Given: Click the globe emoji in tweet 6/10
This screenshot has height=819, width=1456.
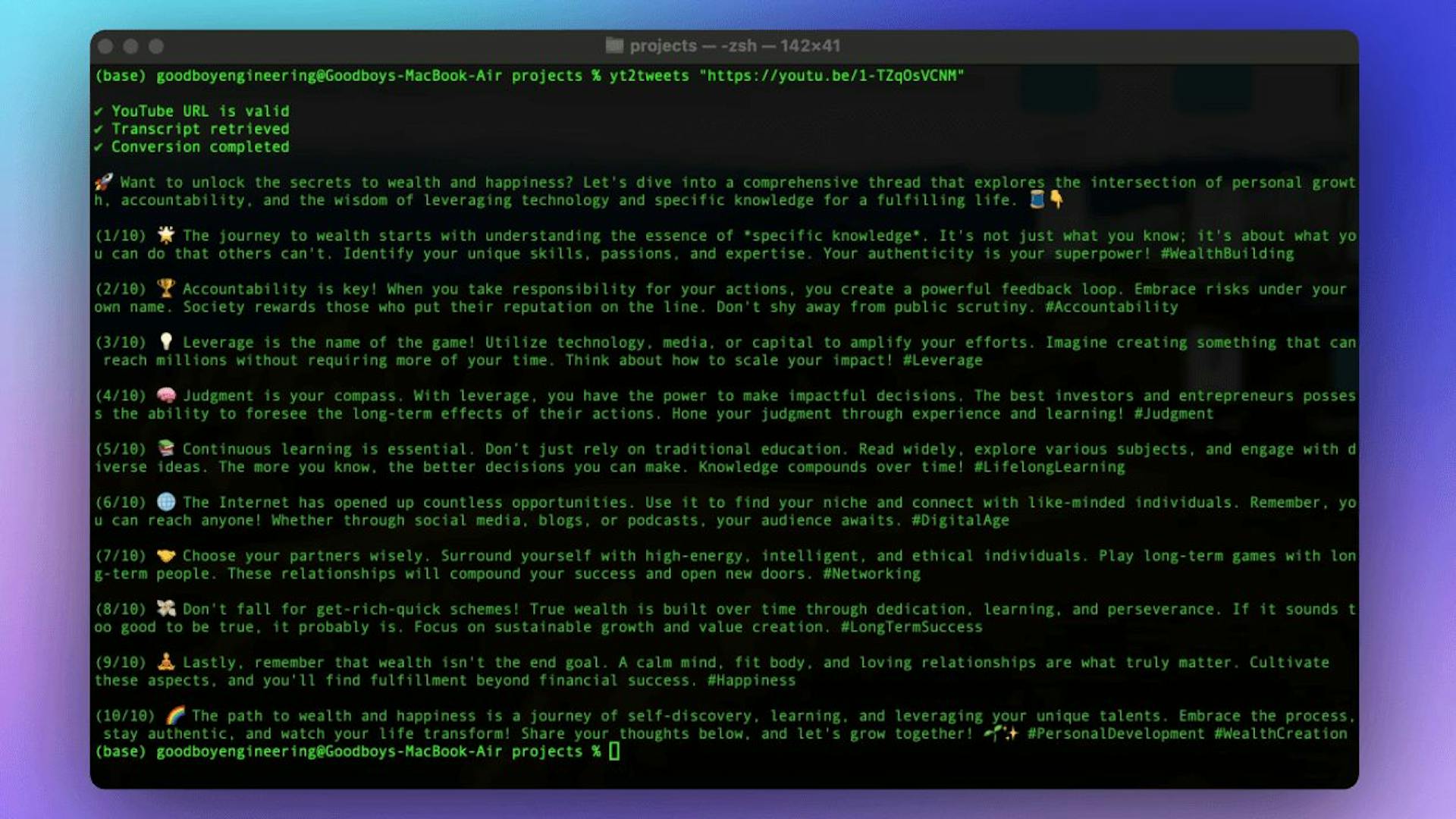Looking at the screenshot, I should 165,502.
